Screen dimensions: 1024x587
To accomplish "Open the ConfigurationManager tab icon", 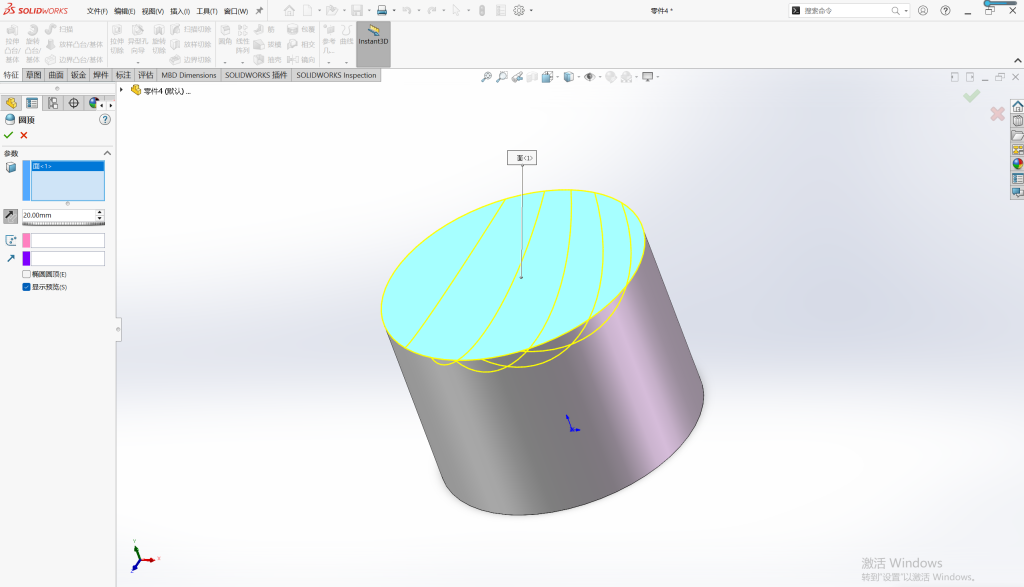I will [53, 103].
